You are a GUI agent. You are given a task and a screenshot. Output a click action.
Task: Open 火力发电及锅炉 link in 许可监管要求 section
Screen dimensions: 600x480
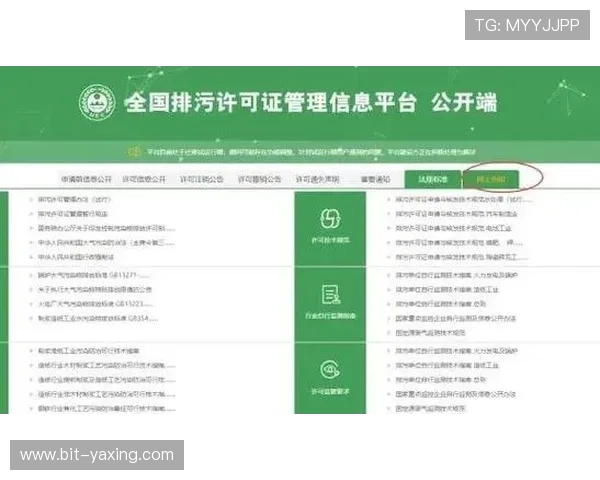pos(457,351)
